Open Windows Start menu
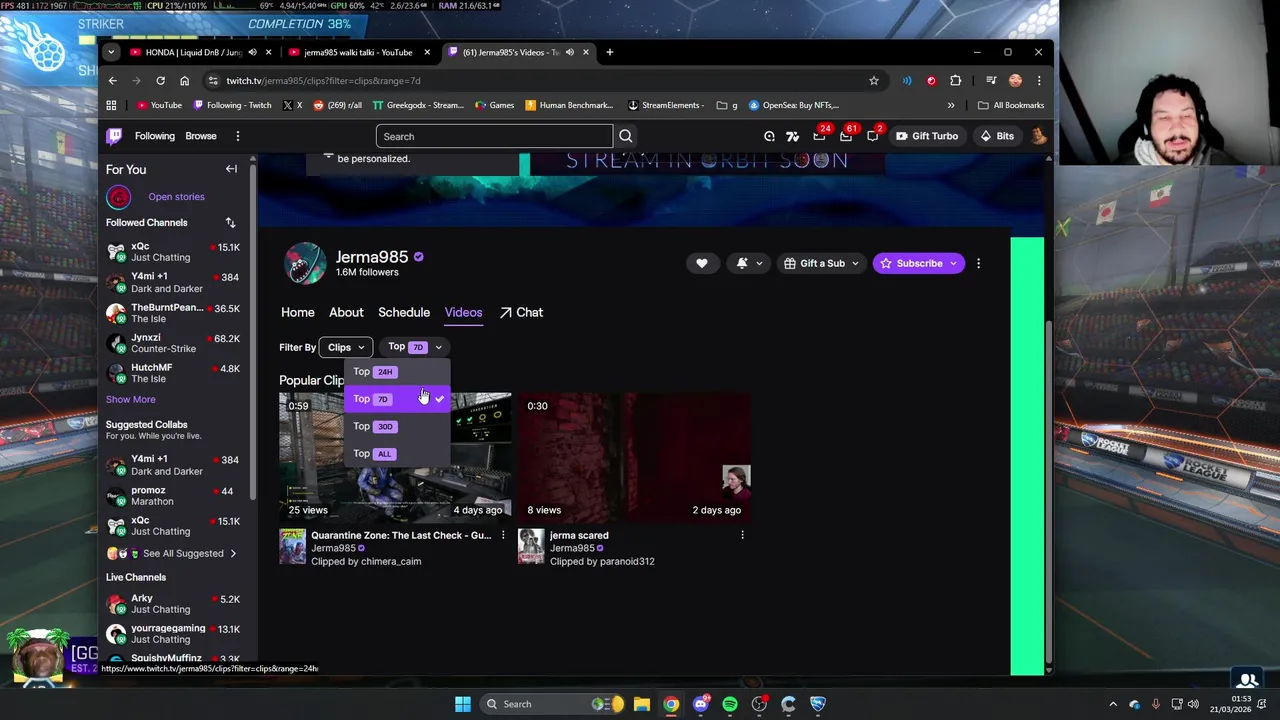1280x720 pixels. (462, 704)
